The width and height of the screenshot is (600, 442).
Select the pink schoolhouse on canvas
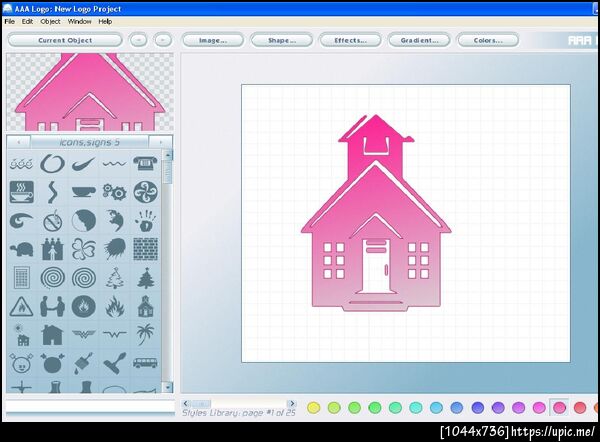point(376,213)
